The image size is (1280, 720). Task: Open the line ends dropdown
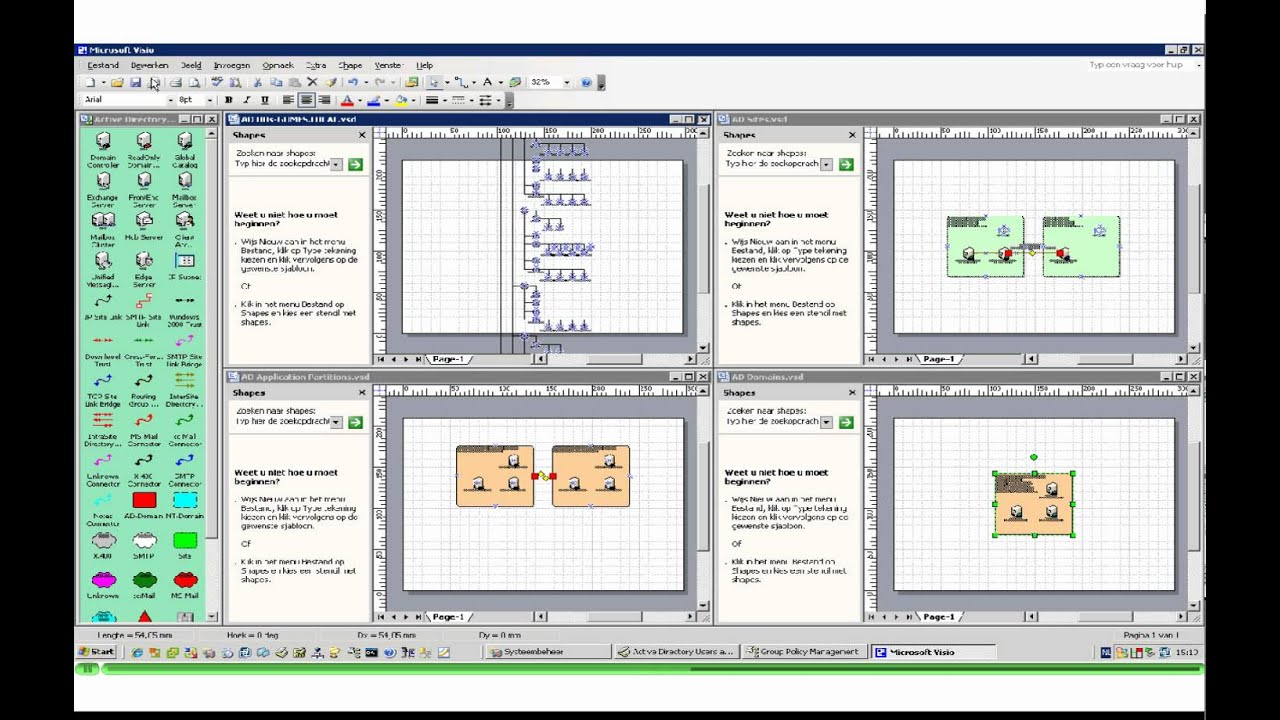click(x=499, y=100)
